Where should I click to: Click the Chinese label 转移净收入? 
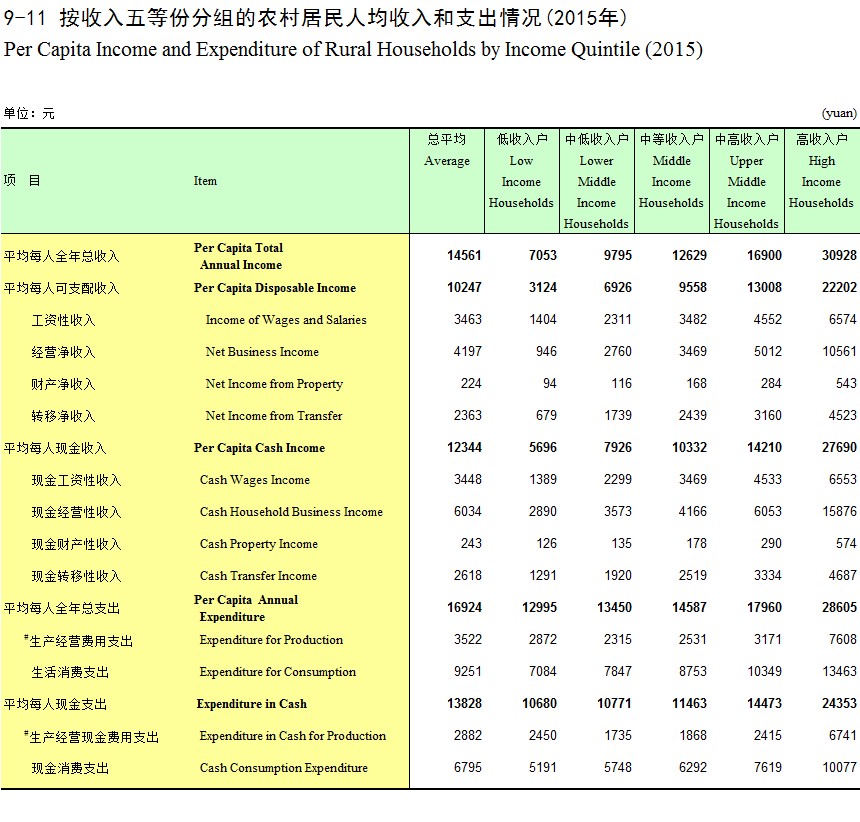63,416
